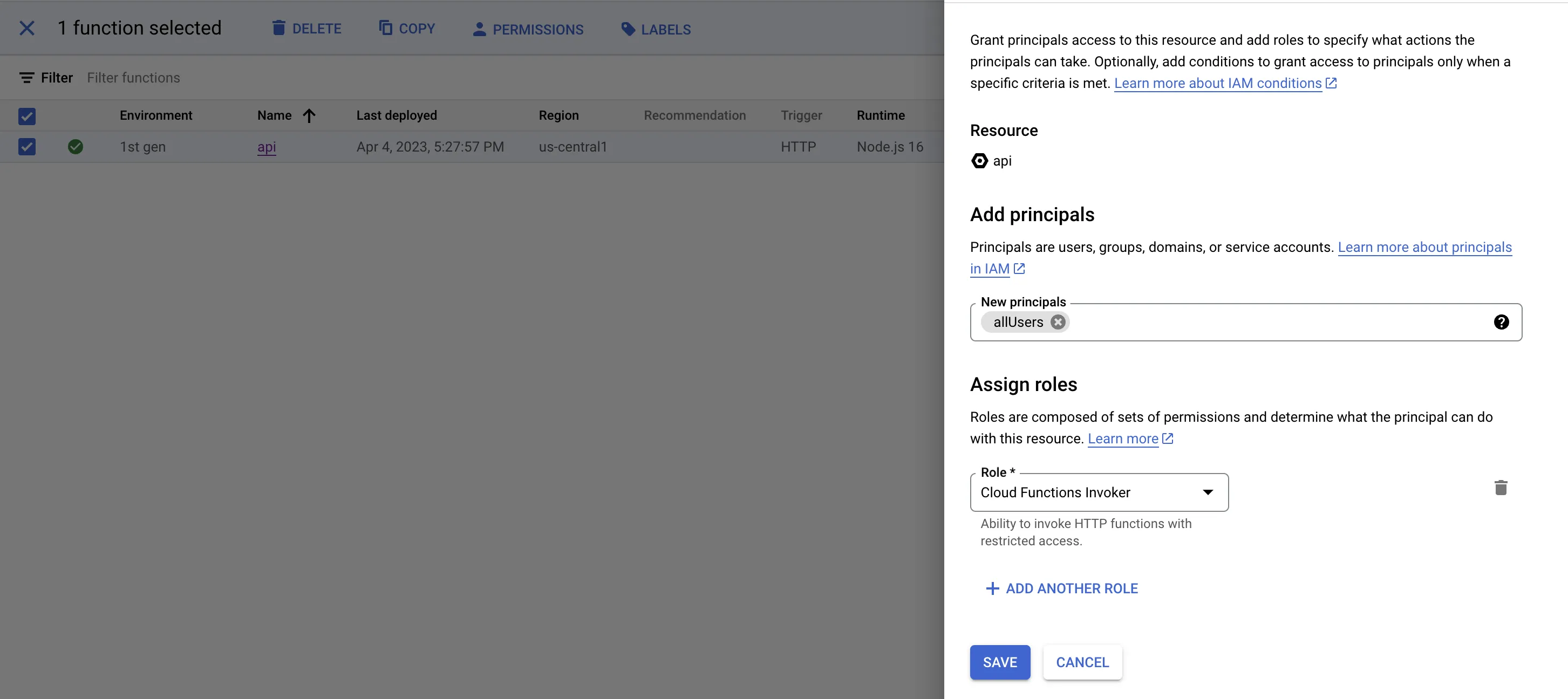Click the Delete trash icon in toolbar
This screenshot has width=1568, height=699.
[278, 28]
